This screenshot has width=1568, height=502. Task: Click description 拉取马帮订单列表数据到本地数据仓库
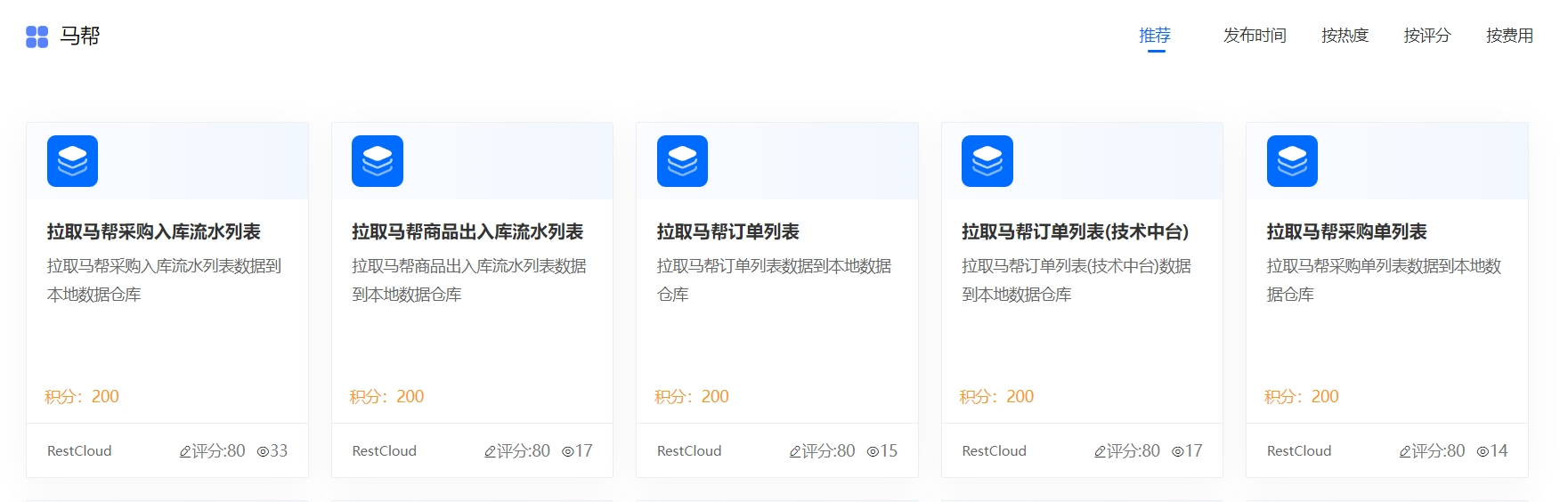click(775, 280)
